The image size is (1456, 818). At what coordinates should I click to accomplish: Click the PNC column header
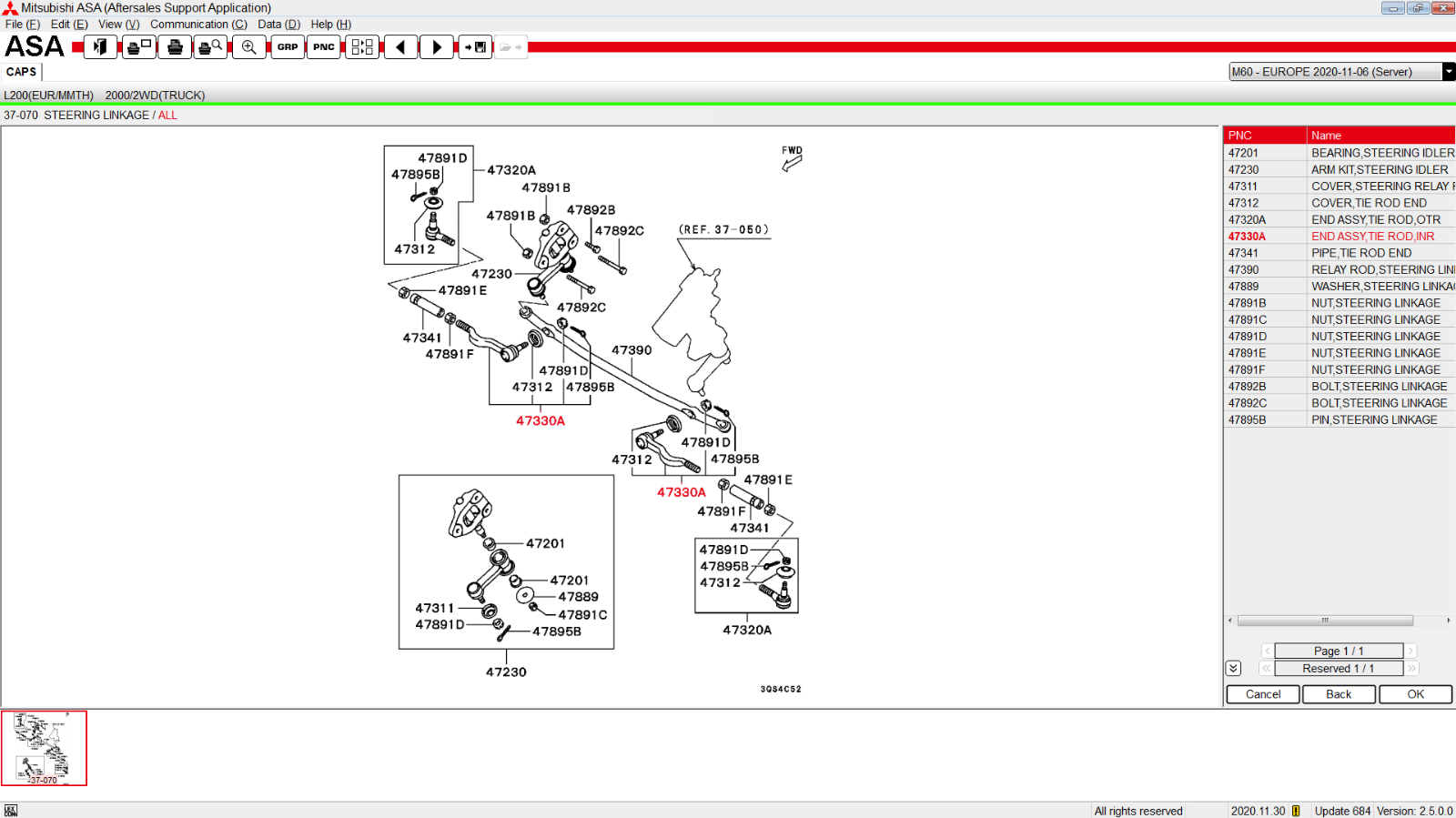(1265, 136)
